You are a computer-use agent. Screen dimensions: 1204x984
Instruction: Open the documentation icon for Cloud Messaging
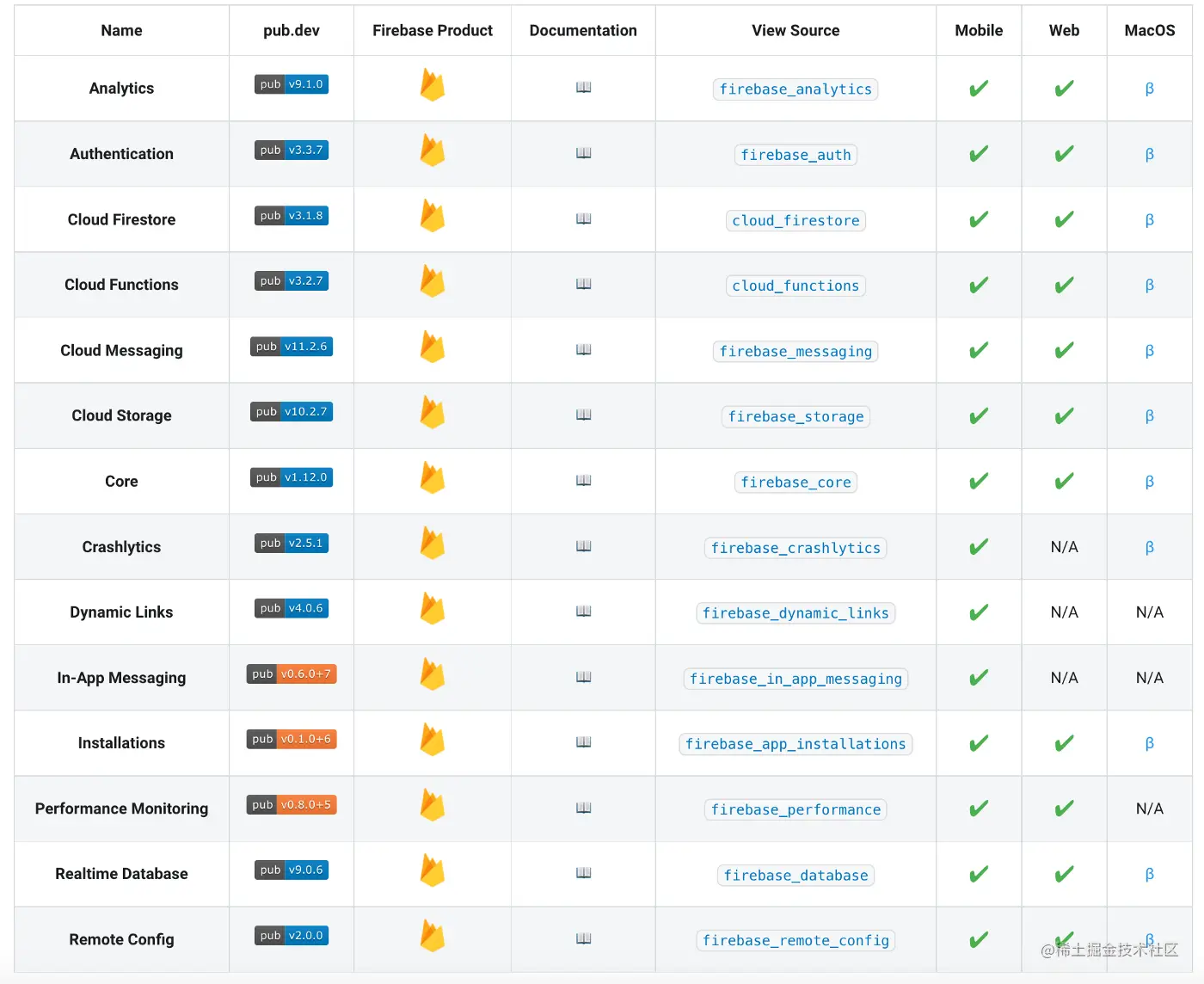pos(583,349)
